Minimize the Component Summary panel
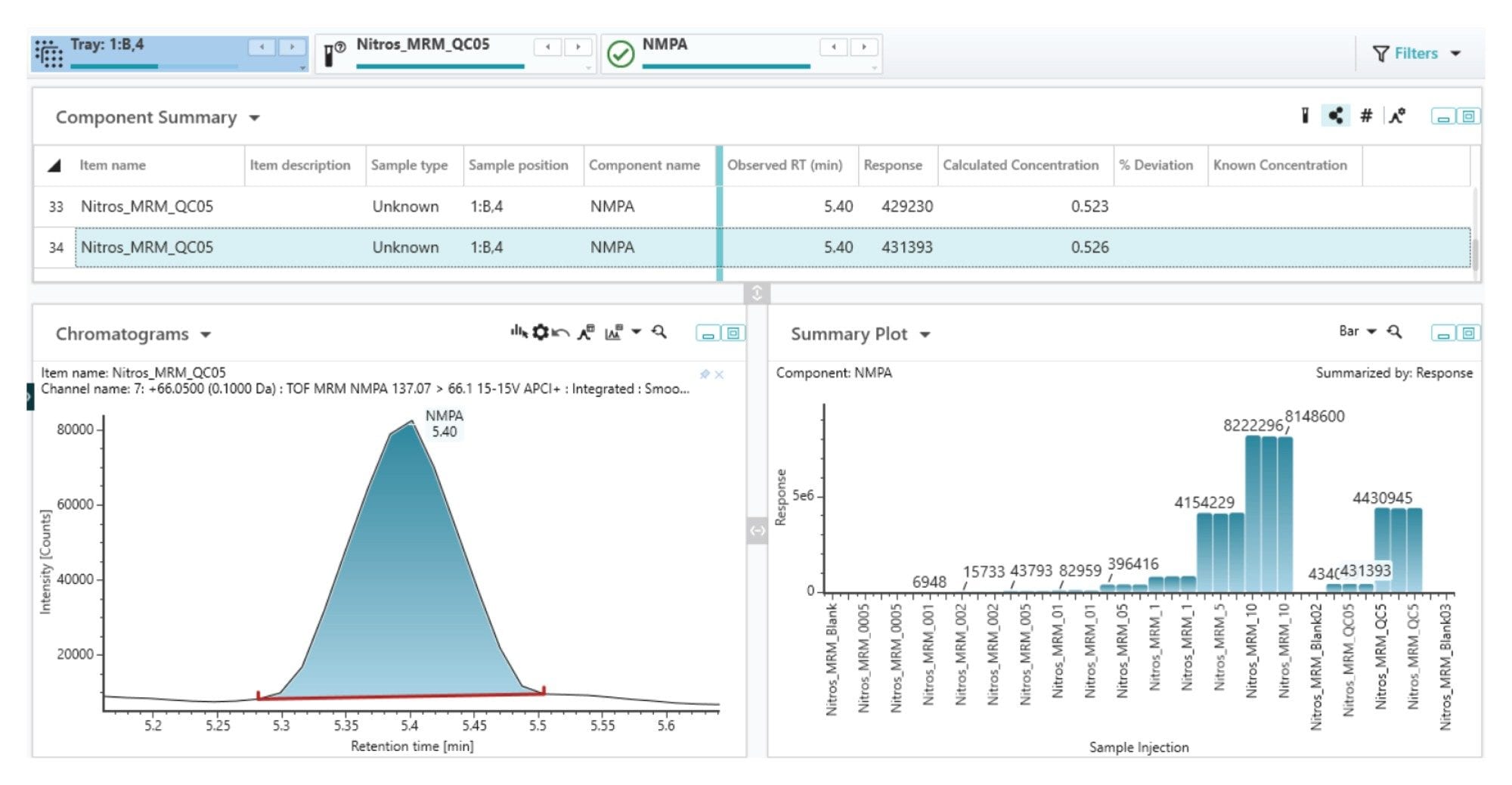 (x=1443, y=116)
